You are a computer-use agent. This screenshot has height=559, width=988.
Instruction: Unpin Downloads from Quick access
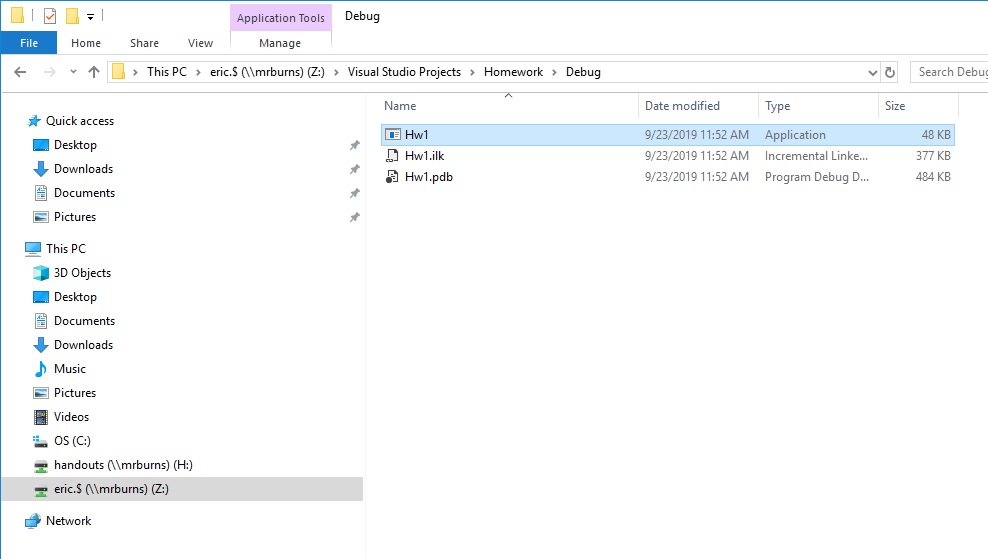click(355, 169)
